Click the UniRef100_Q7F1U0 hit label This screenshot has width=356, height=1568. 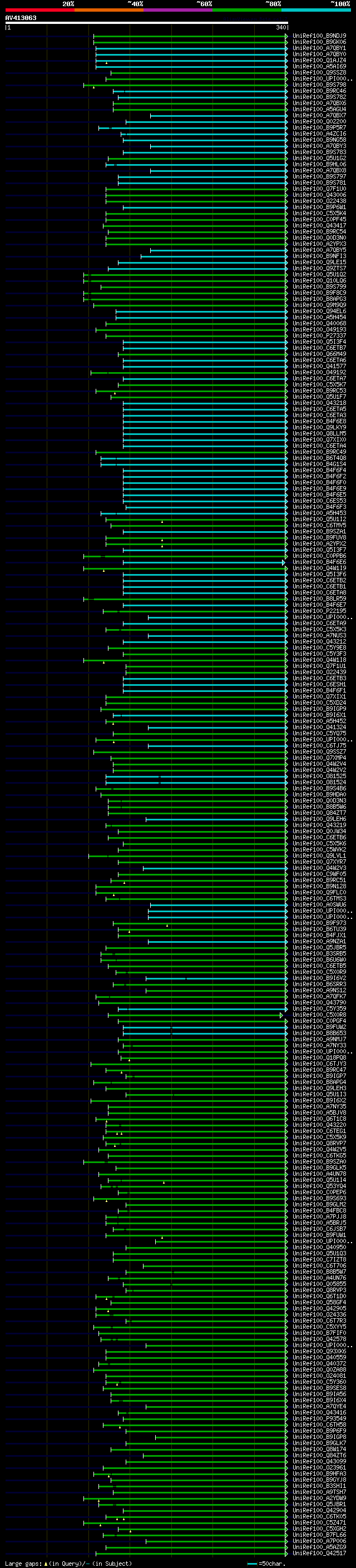[x=319, y=189]
